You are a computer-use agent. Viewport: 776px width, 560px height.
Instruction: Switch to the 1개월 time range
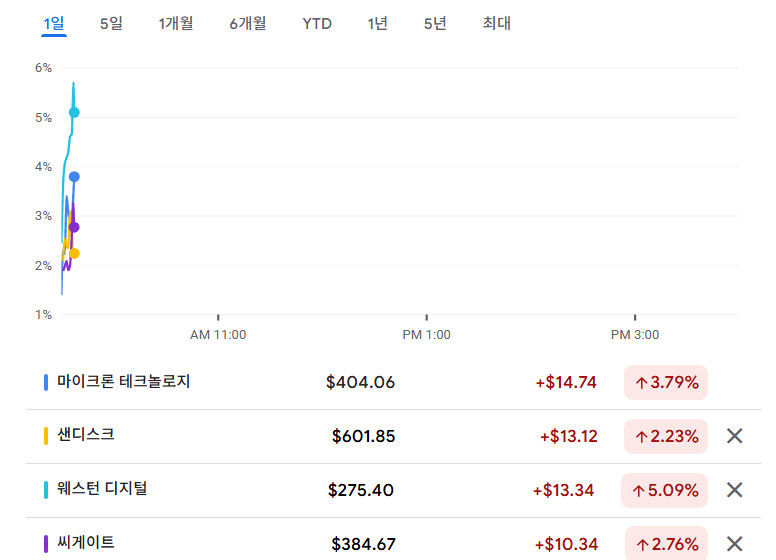click(x=176, y=23)
